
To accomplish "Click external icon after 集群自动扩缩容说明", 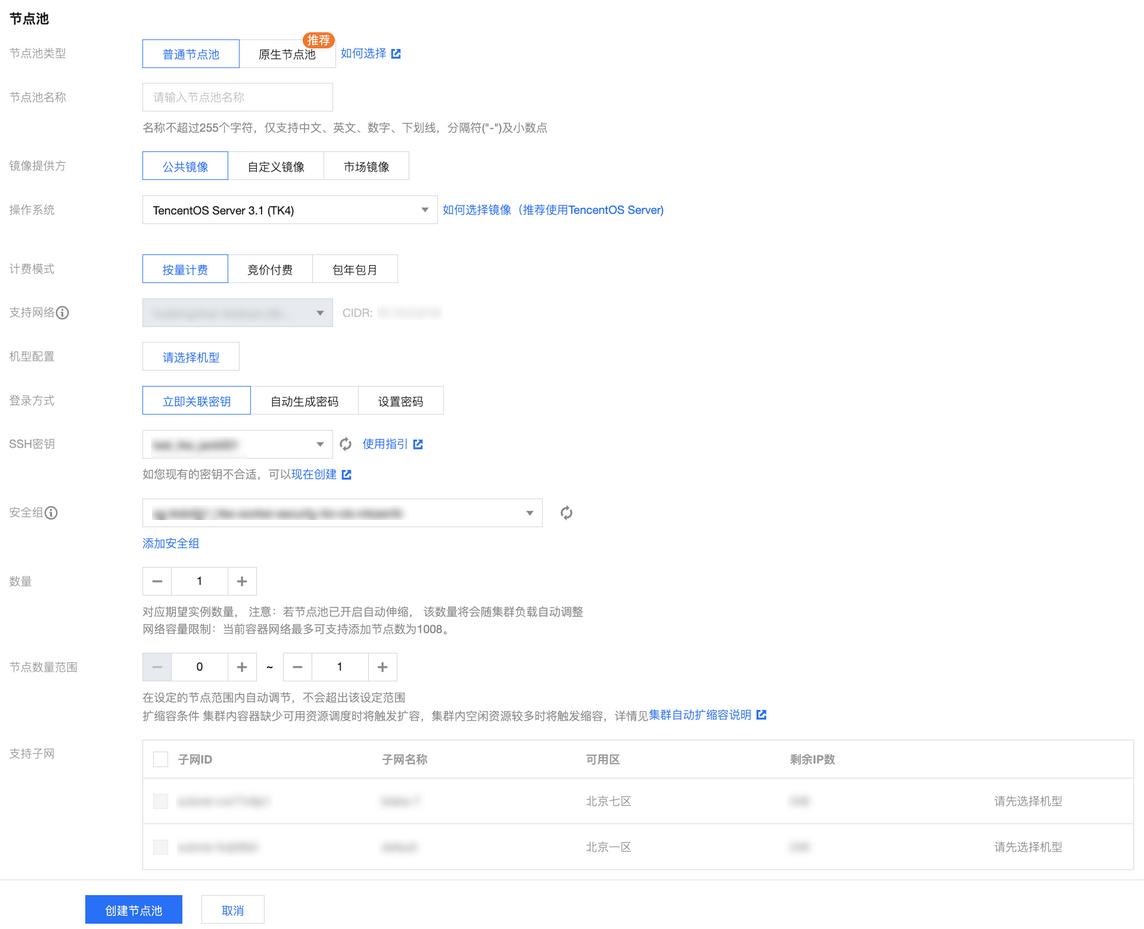I will click(762, 715).
